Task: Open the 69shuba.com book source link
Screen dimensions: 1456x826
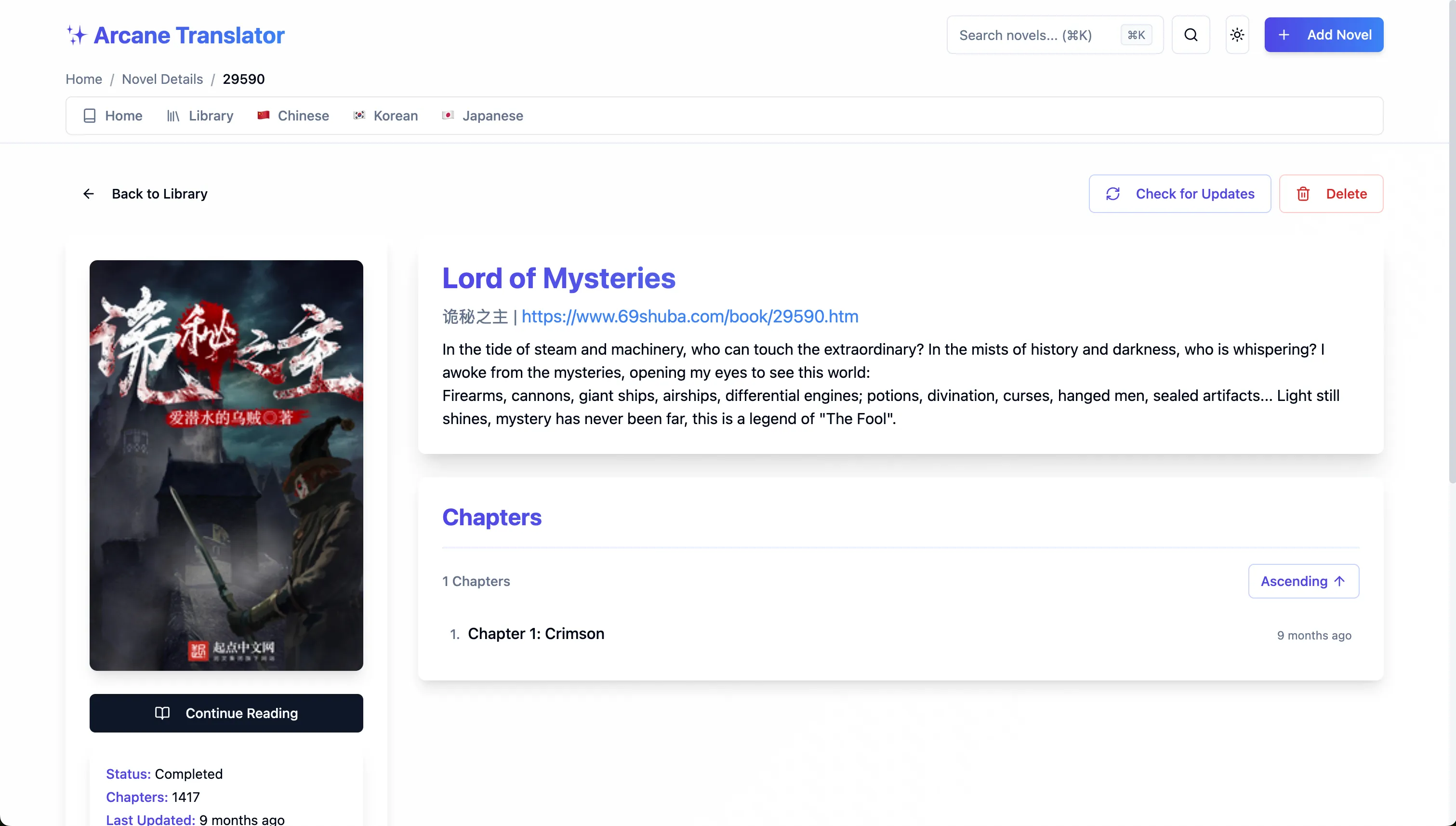Action: click(690, 317)
